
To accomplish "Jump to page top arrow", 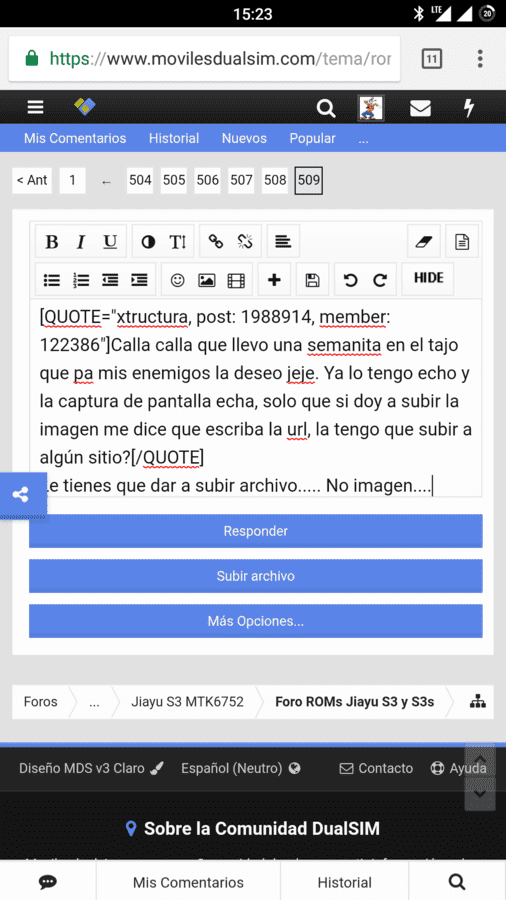I will point(480,761).
